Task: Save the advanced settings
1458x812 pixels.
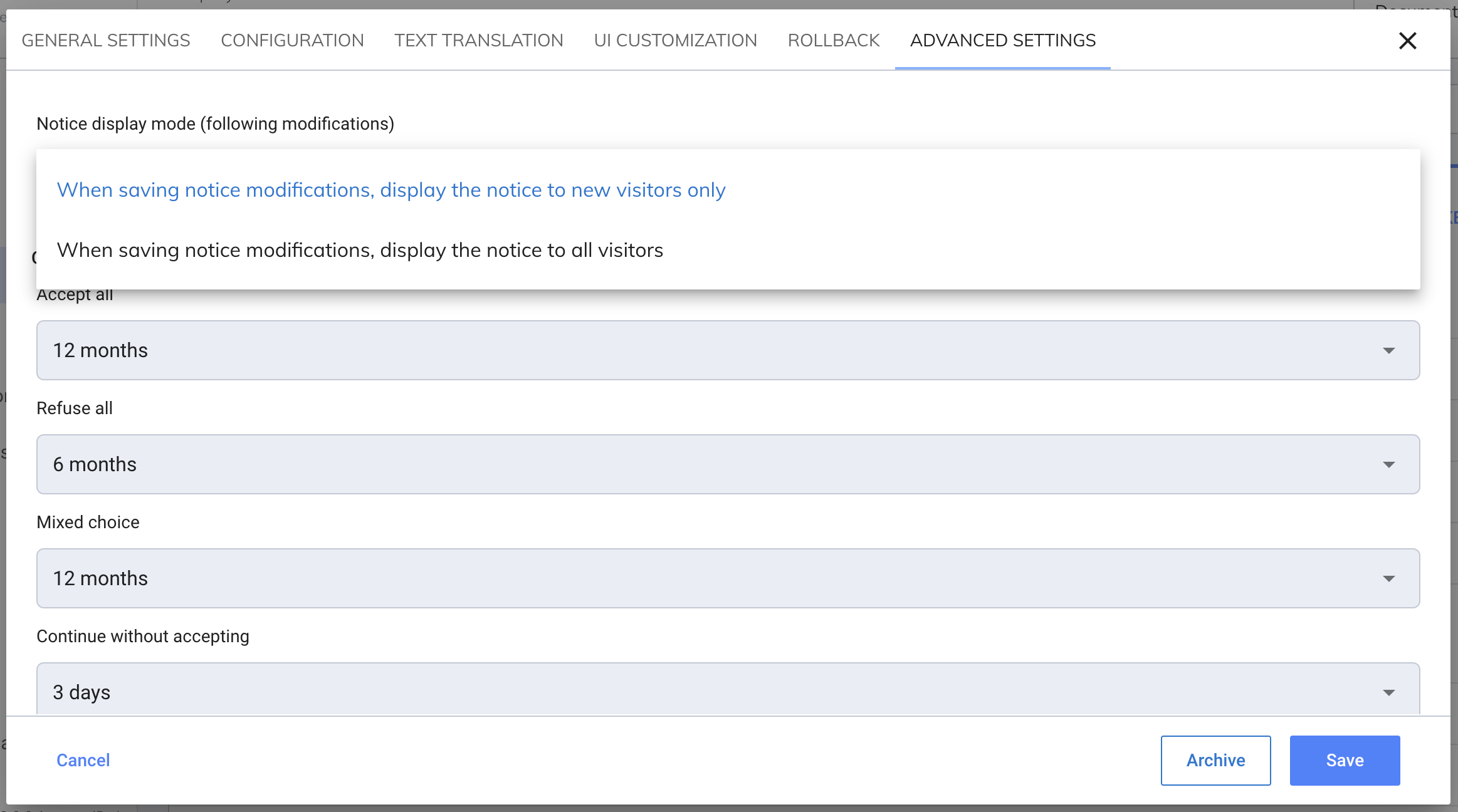Action: click(x=1344, y=760)
